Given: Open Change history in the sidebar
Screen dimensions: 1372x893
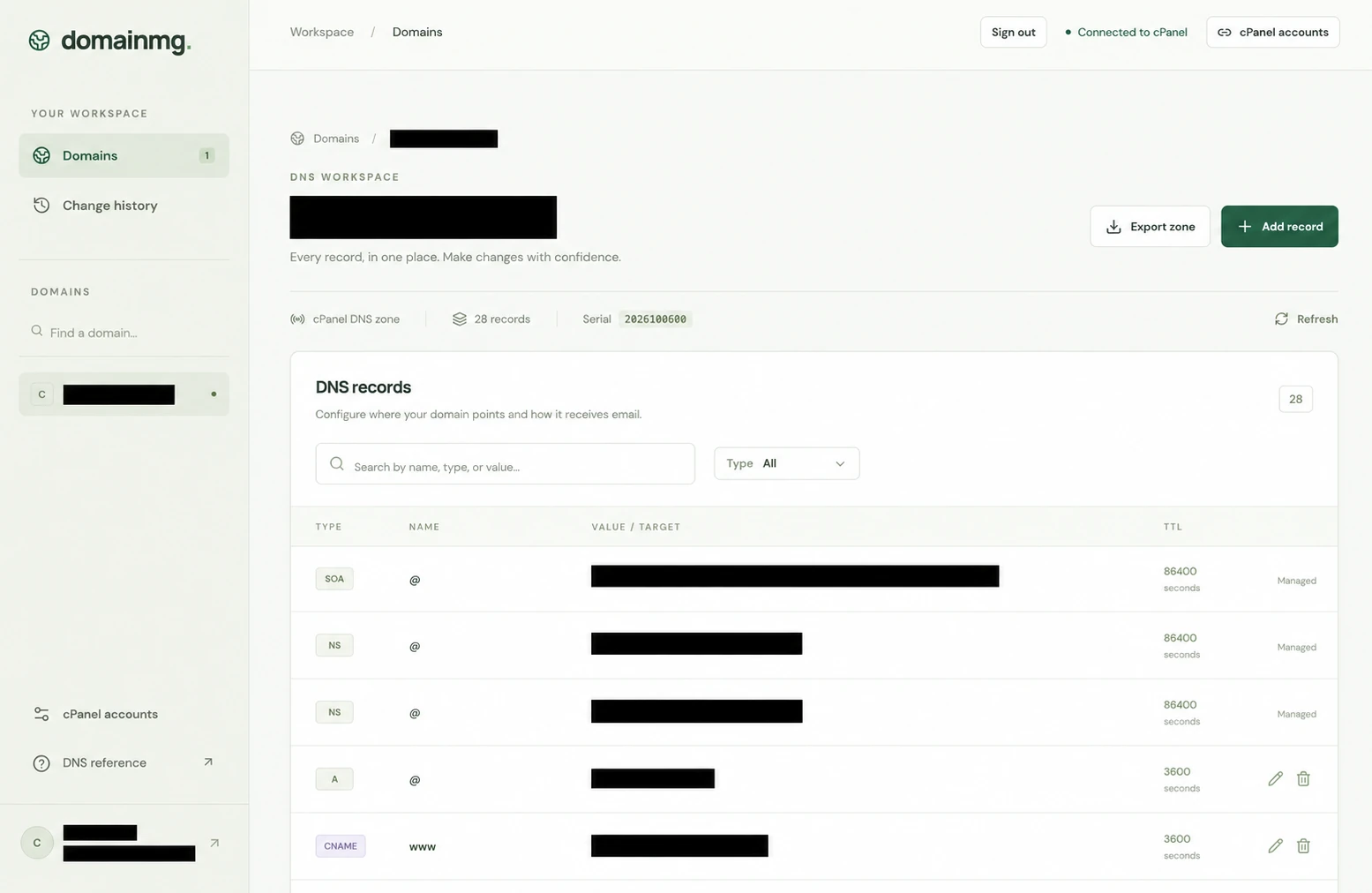Looking at the screenshot, I should point(124,206).
